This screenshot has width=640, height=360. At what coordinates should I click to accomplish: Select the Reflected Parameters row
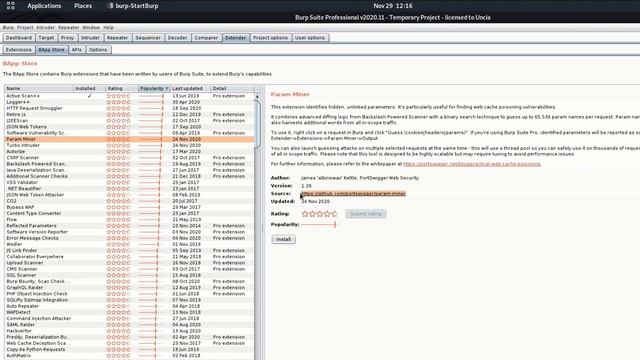pyautogui.click(x=129, y=226)
